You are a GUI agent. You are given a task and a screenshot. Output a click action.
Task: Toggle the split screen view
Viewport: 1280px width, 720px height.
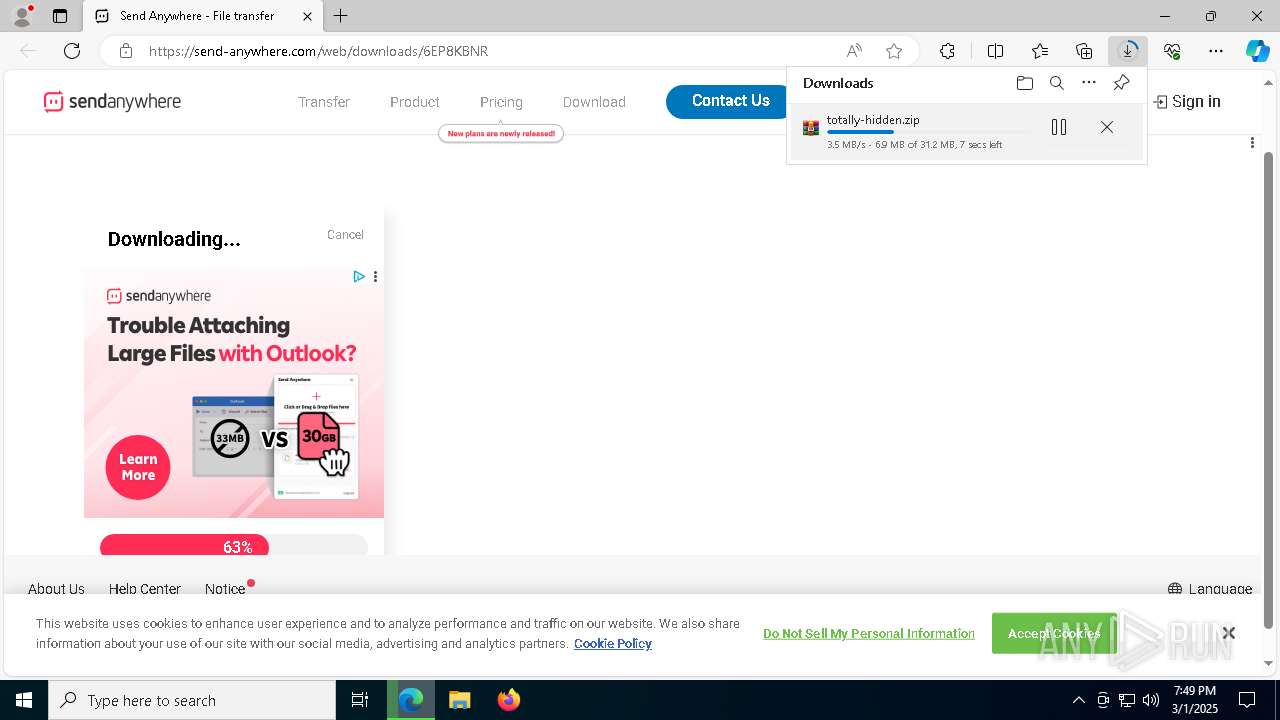[995, 51]
